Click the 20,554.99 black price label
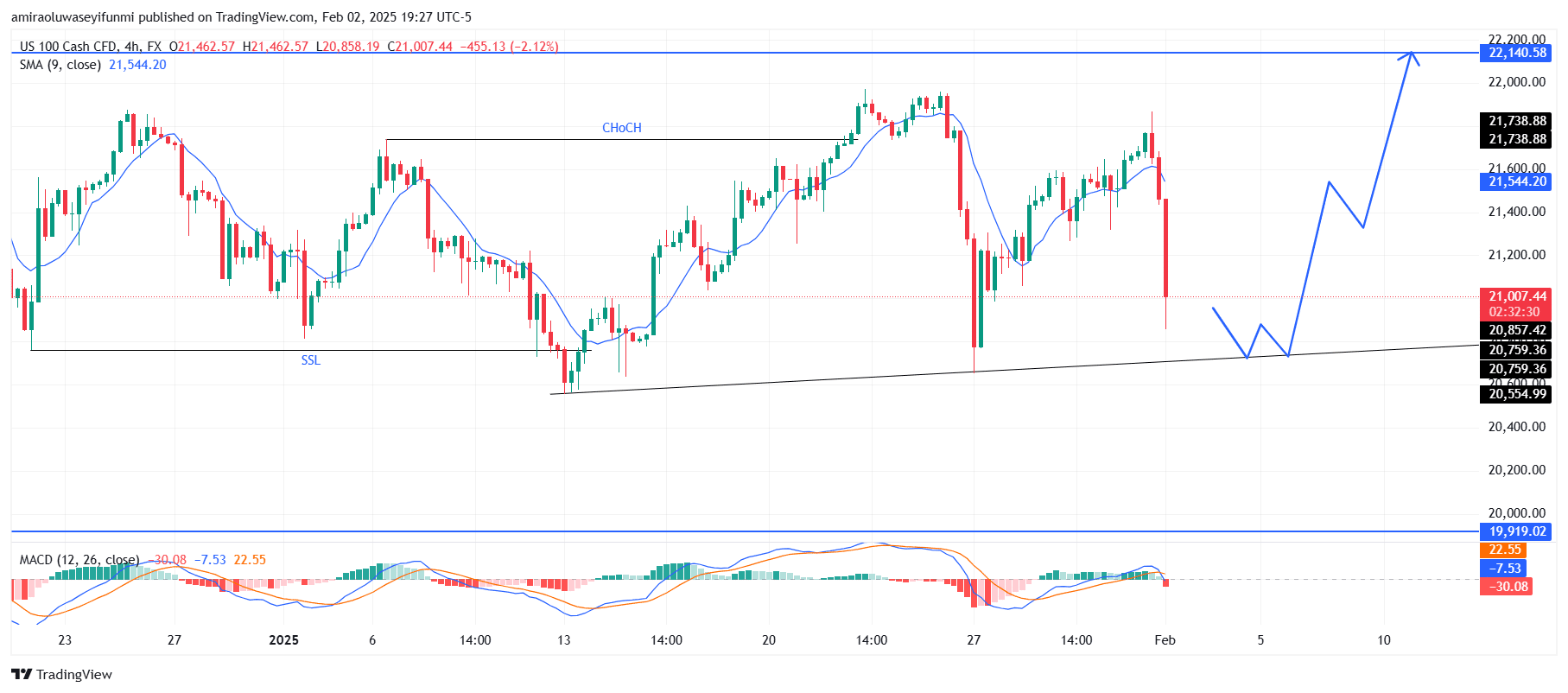 click(x=1517, y=394)
